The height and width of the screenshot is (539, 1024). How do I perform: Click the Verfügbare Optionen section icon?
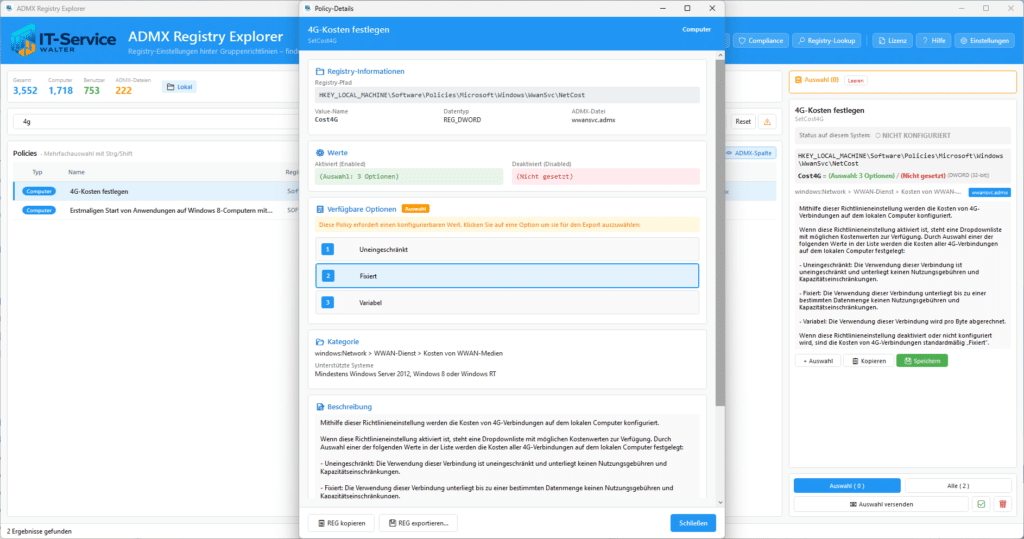pos(320,209)
